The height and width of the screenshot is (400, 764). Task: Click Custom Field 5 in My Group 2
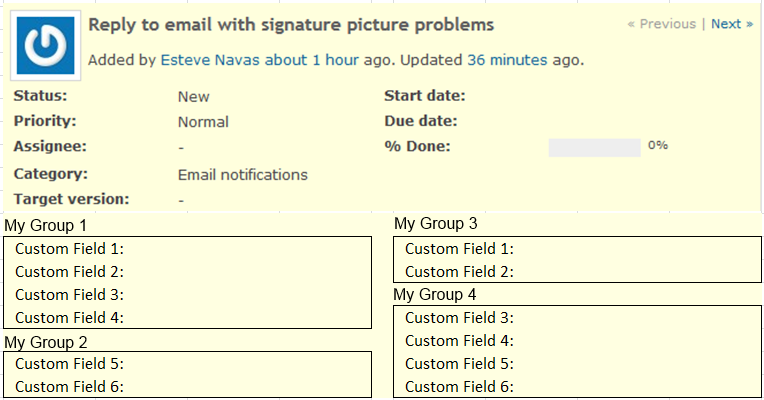click(70, 364)
